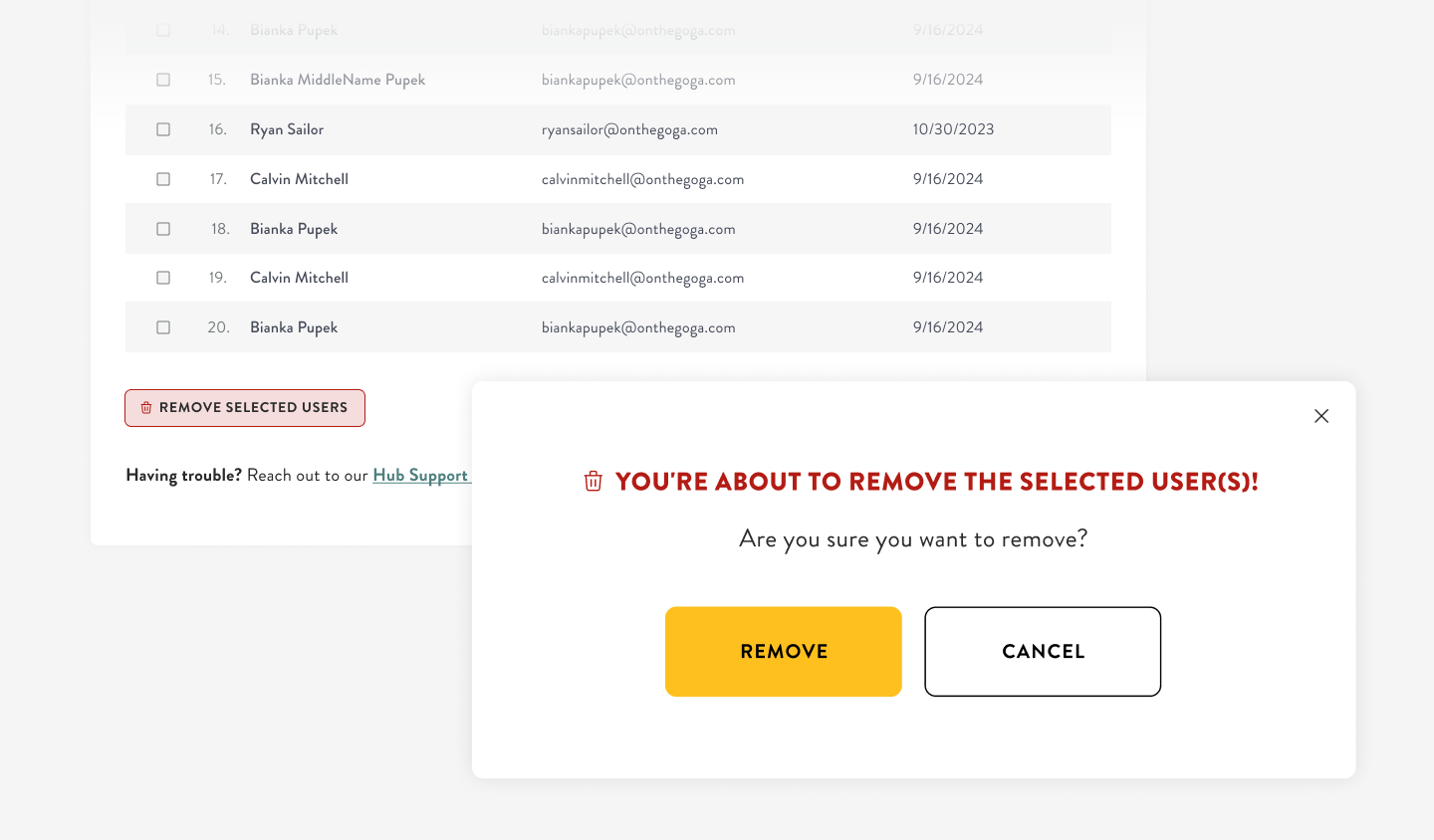
Task: Click trash icon on Remove Selected Users
Action: tap(146, 408)
